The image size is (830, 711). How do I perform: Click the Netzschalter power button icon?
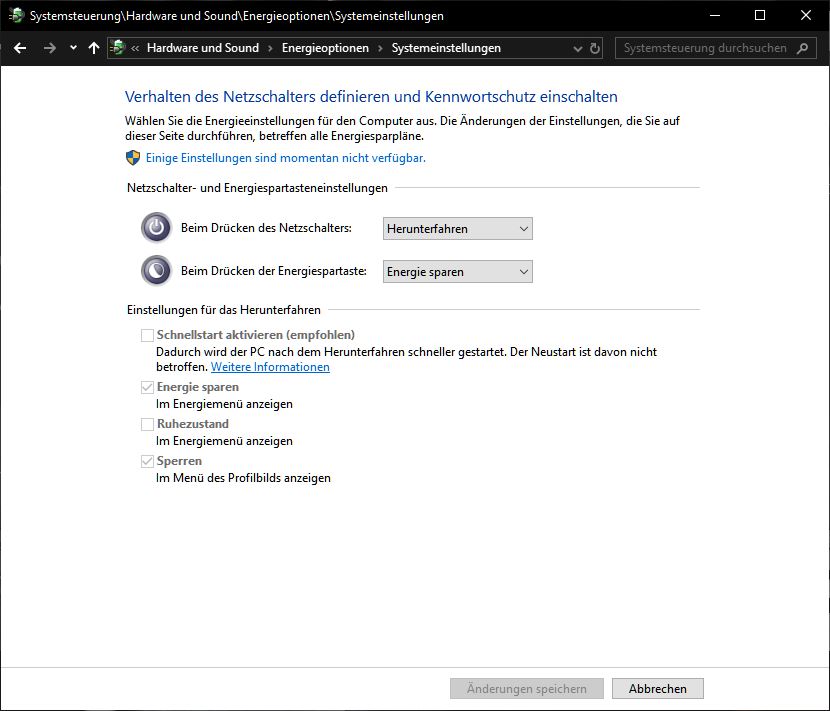coord(156,228)
